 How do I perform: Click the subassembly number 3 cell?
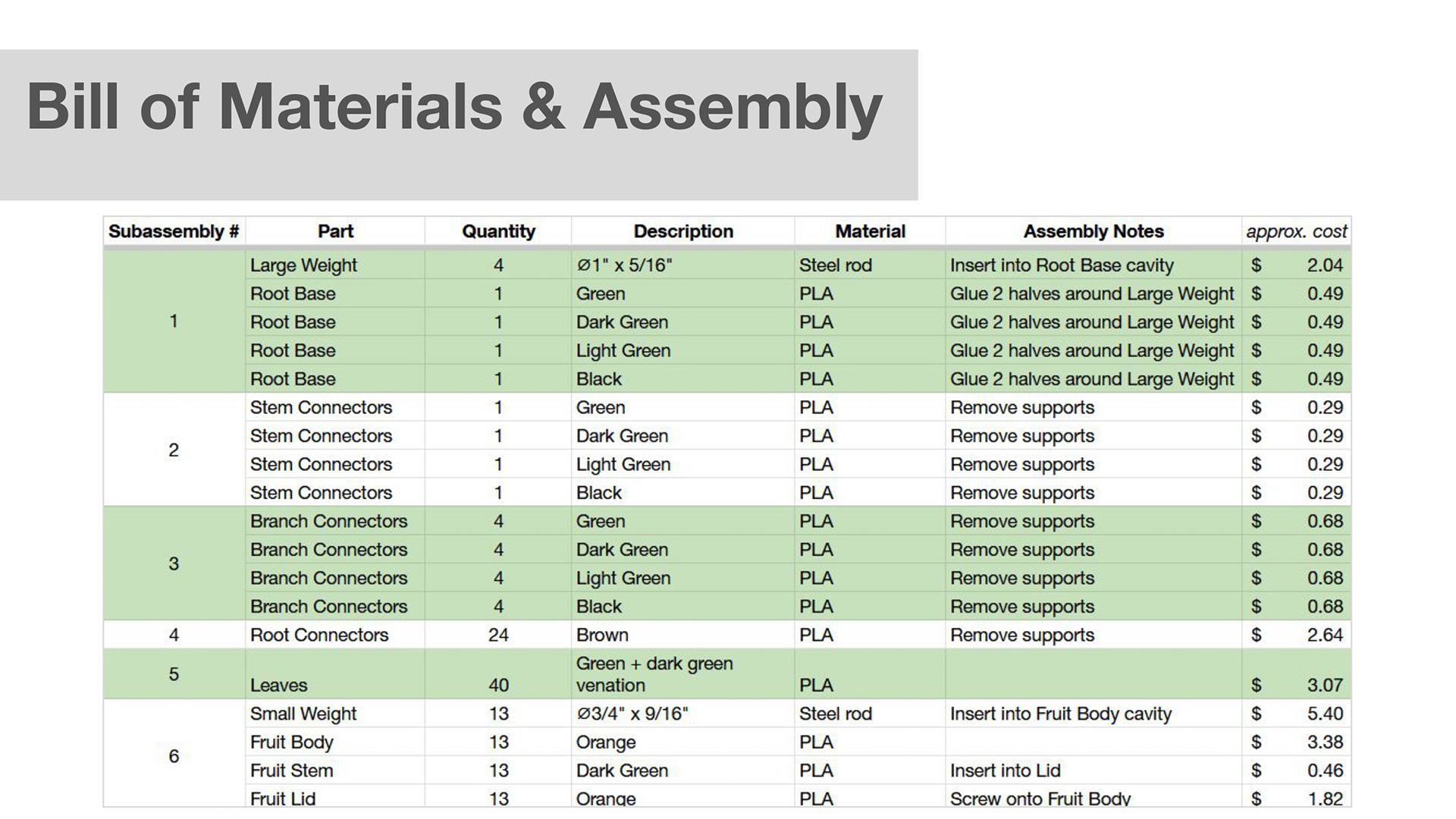[174, 563]
